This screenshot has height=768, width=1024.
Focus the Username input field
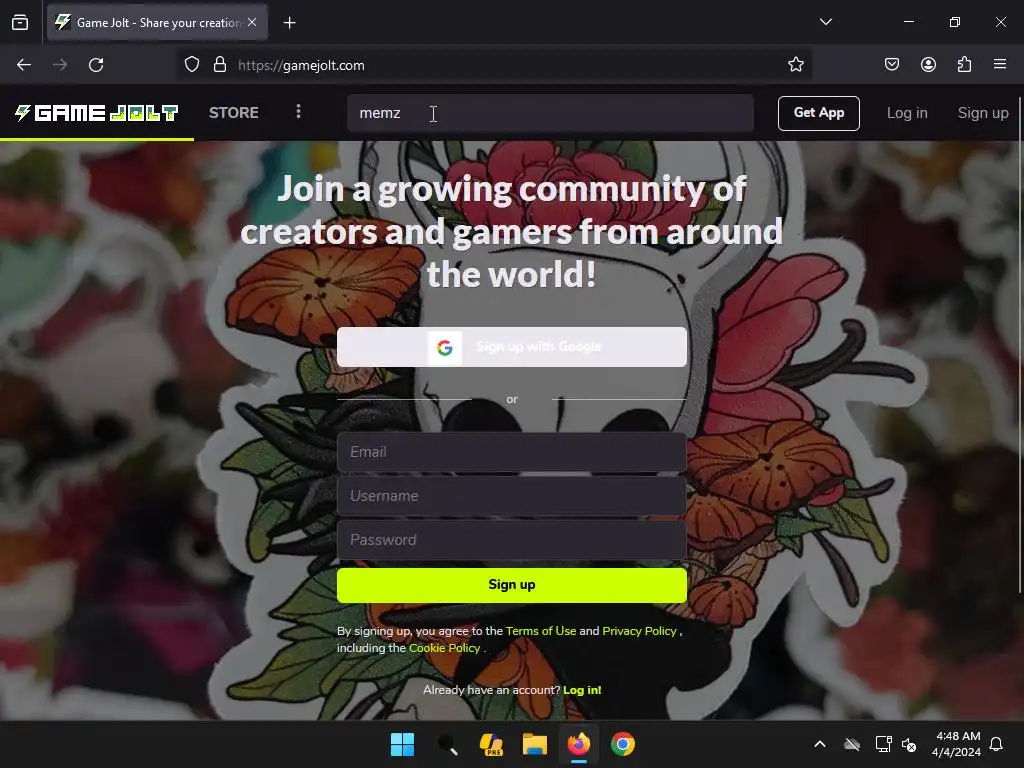[512, 496]
